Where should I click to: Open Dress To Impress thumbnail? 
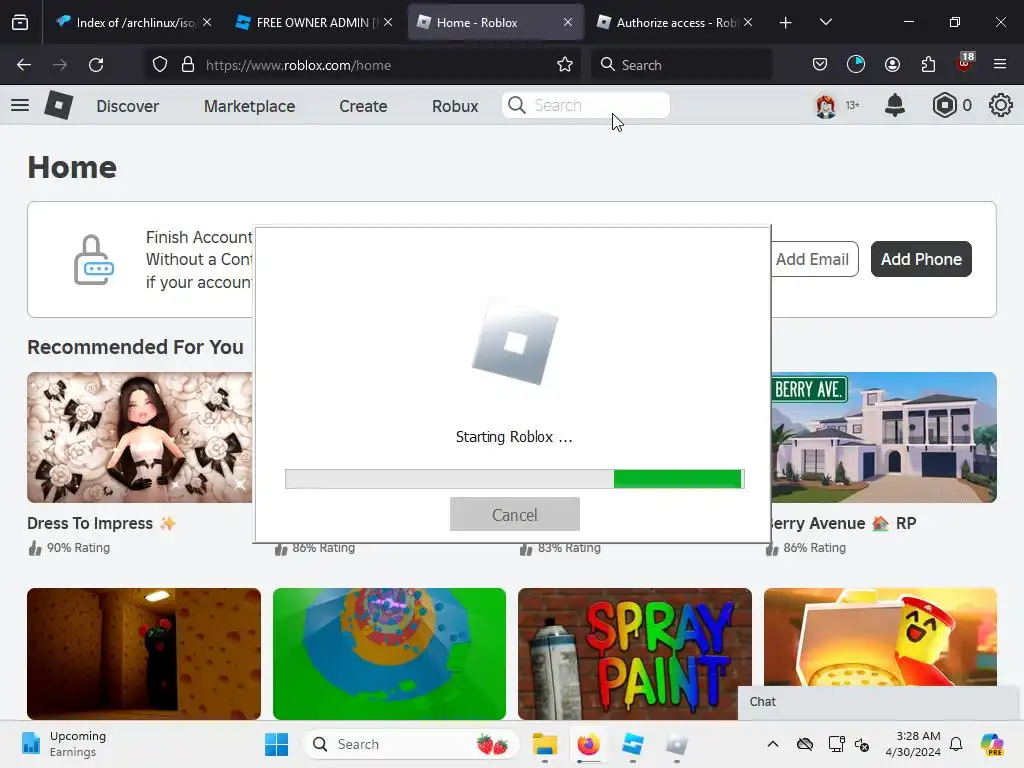point(140,438)
